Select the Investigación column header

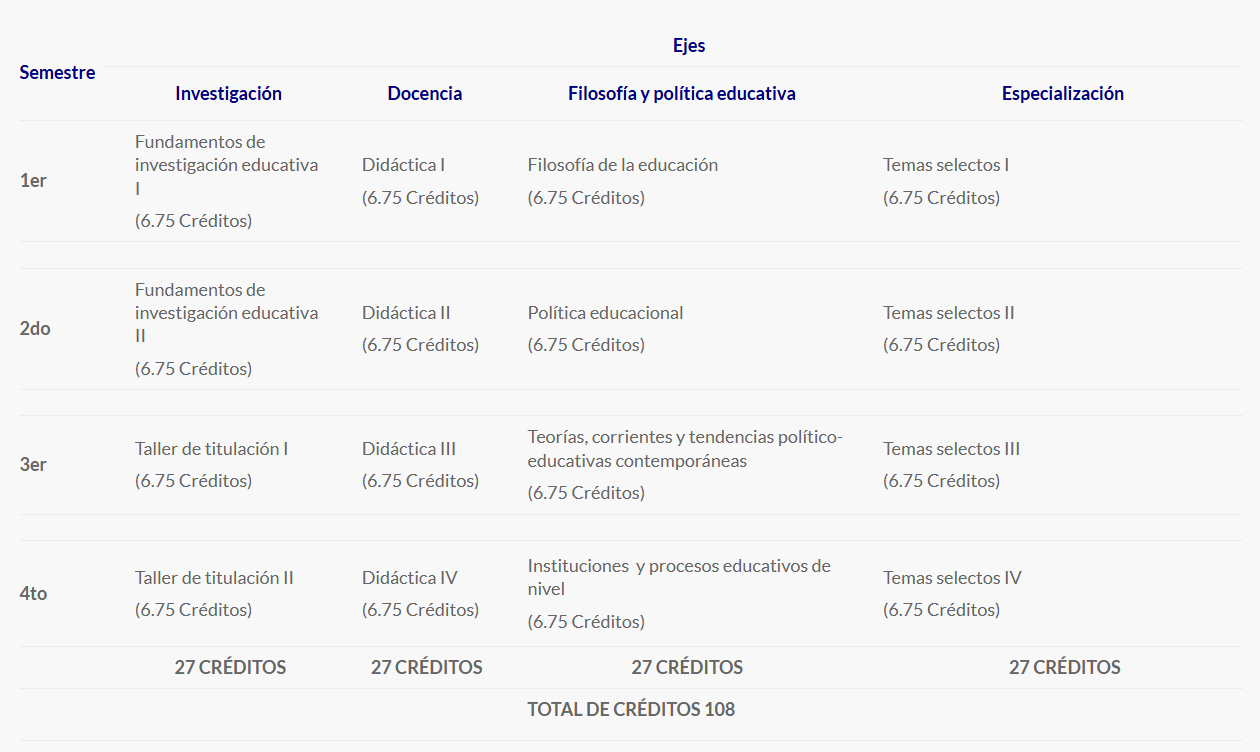228,93
